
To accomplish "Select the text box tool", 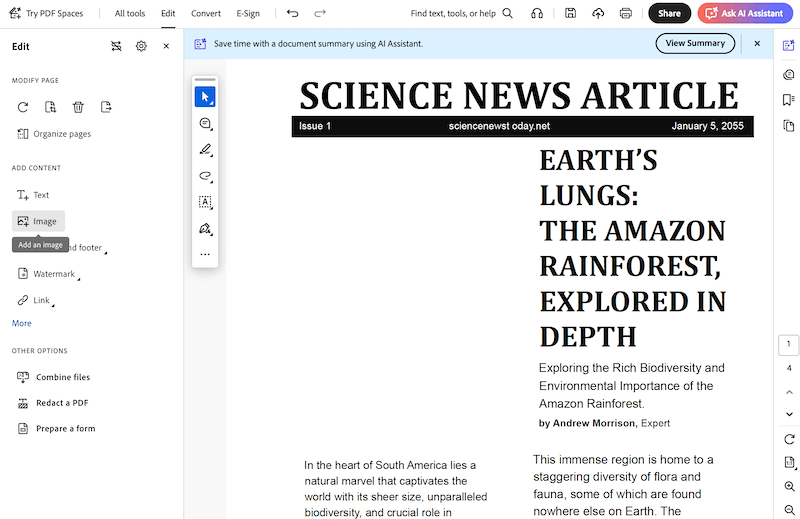I will click(x=205, y=202).
